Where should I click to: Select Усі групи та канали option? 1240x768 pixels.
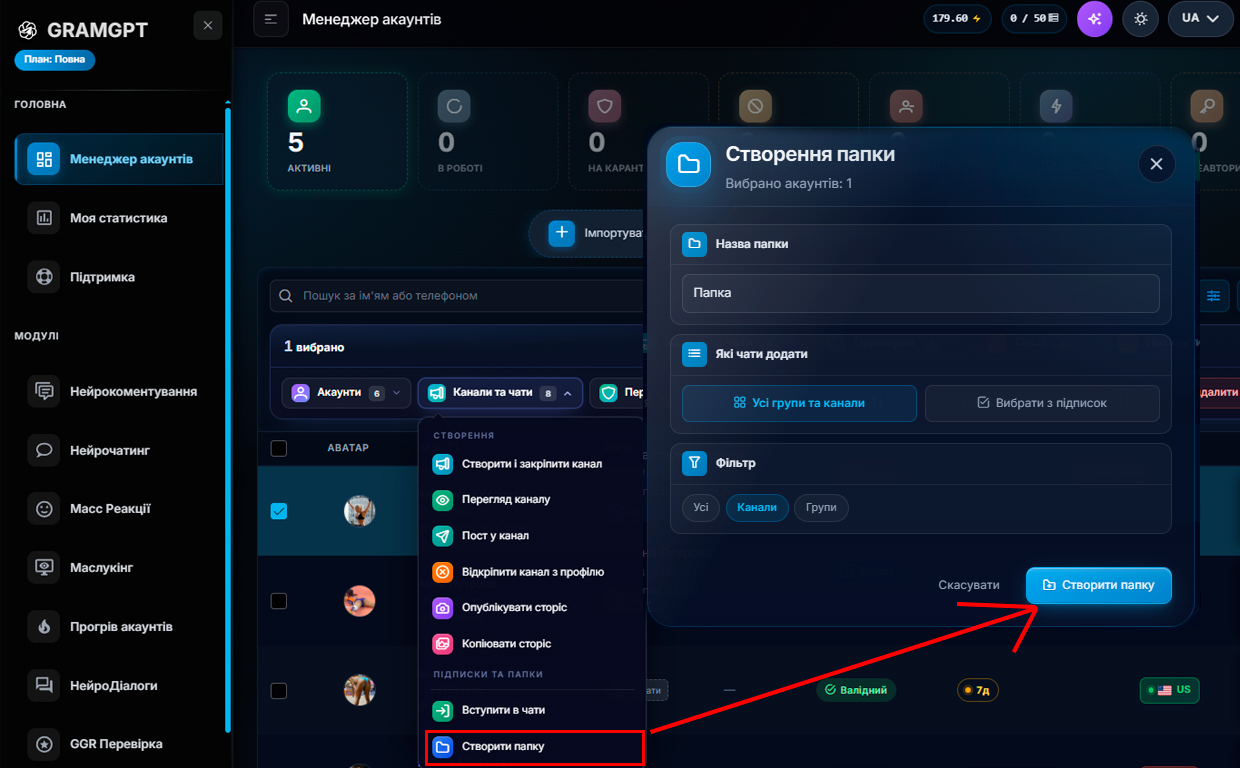(799, 403)
